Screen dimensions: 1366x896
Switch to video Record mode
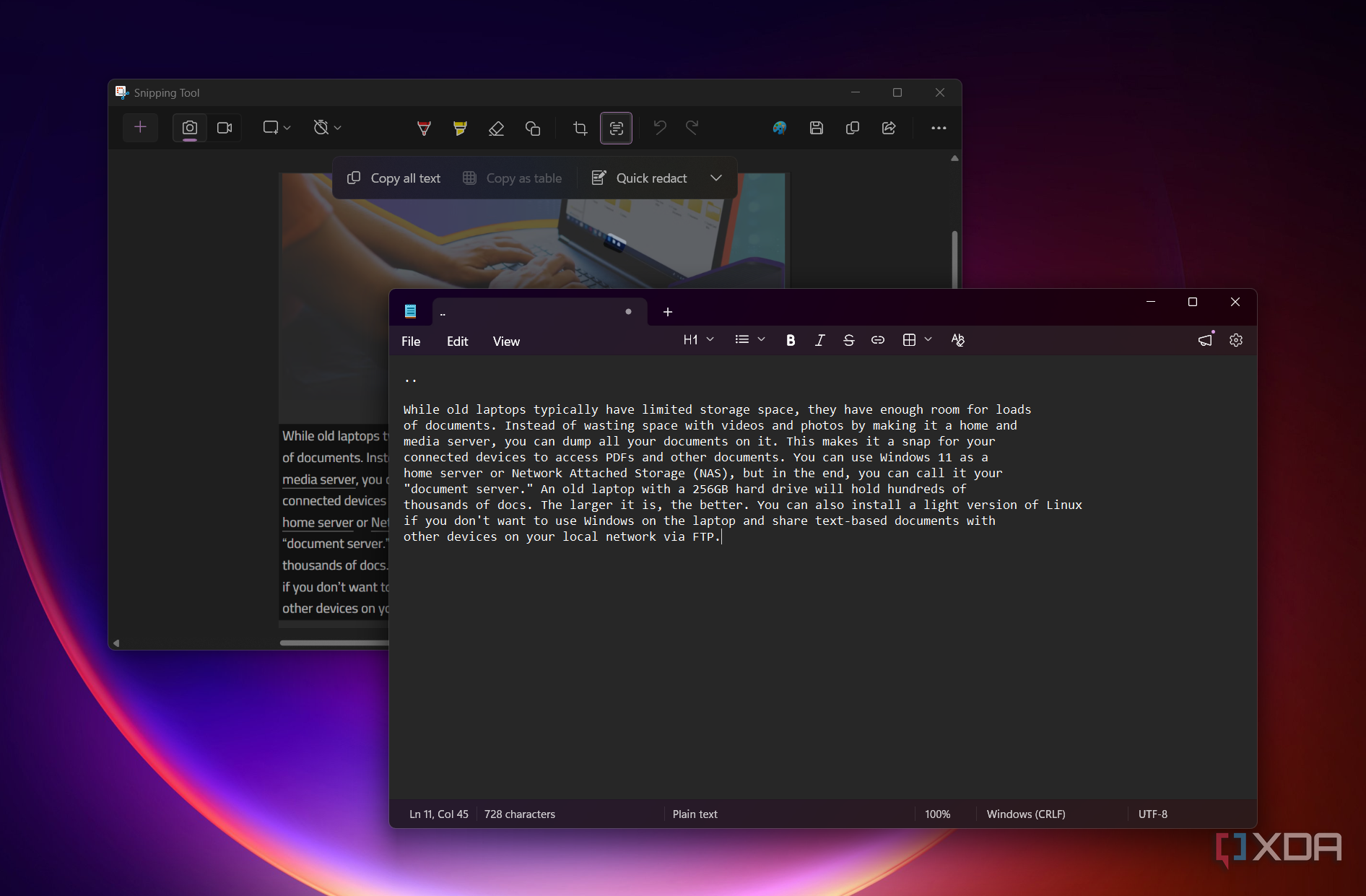tap(225, 128)
